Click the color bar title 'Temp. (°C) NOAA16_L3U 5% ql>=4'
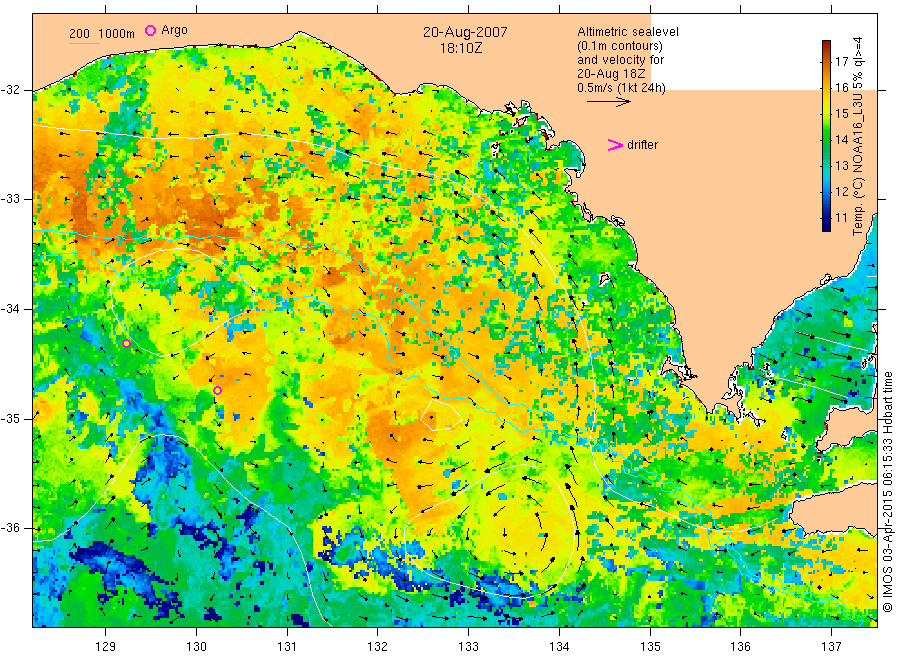Screen dimensions: 900x660 tap(858, 136)
